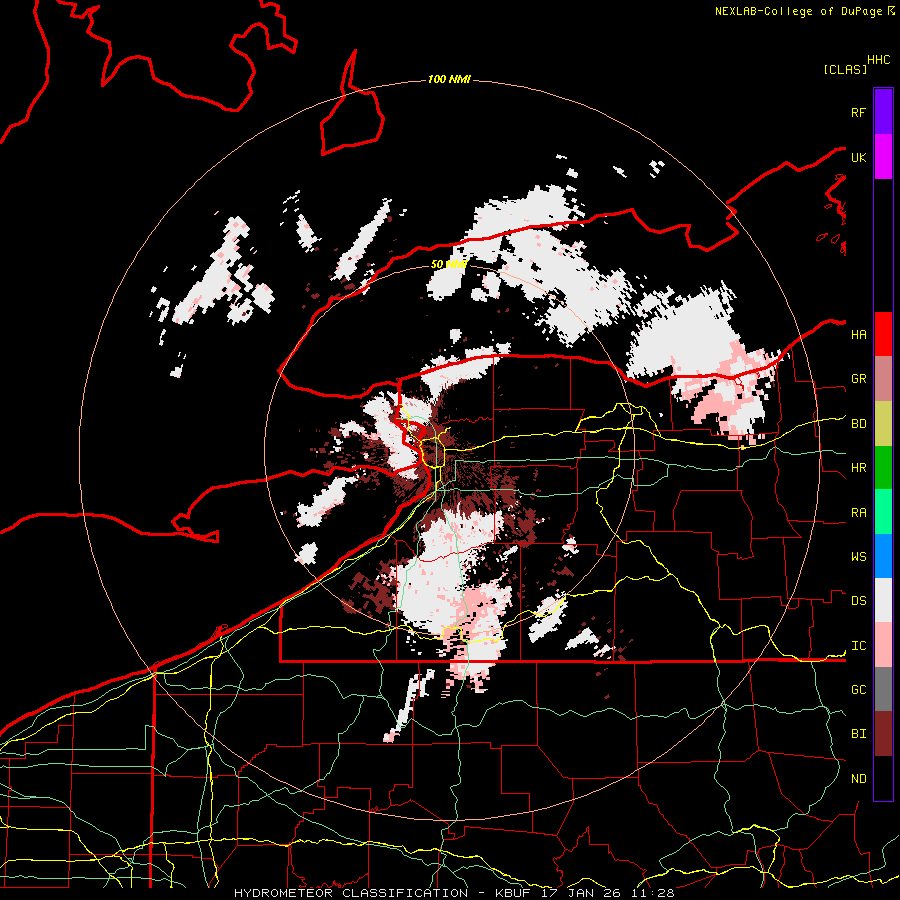Click the RF purple legend swatch
The width and height of the screenshot is (900, 900).
pyautogui.click(x=883, y=112)
